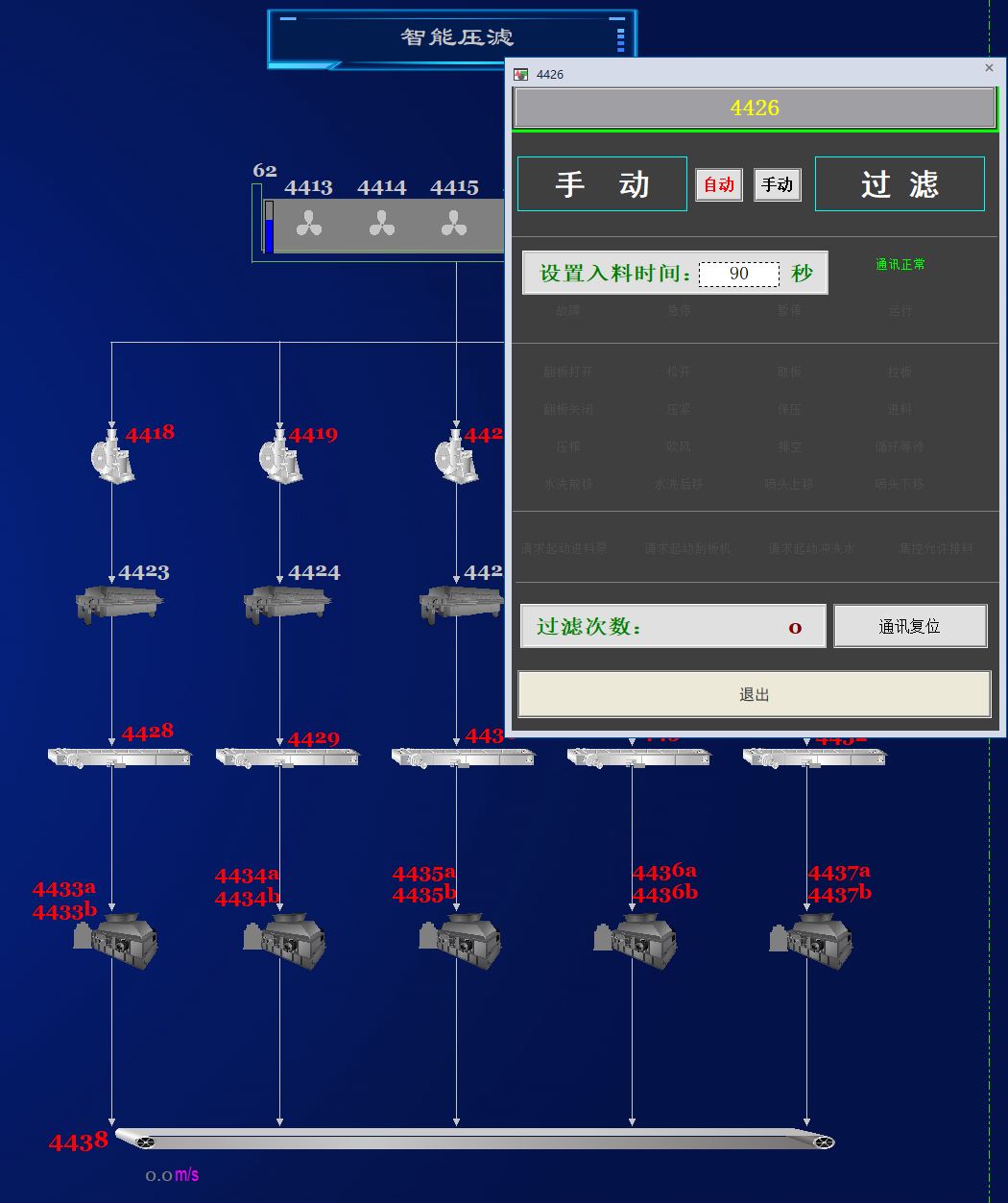Select pump icon 4419
This screenshot has height=1203, width=1008.
pos(281,459)
